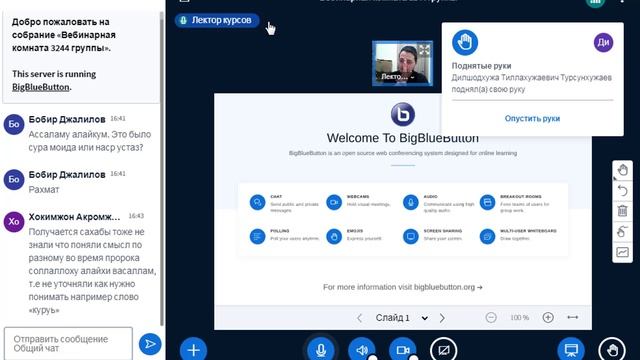Image resolution: width=640 pixels, height=360 pixels.
Task: Click the chat panel scrollbar
Action: tap(162, 169)
